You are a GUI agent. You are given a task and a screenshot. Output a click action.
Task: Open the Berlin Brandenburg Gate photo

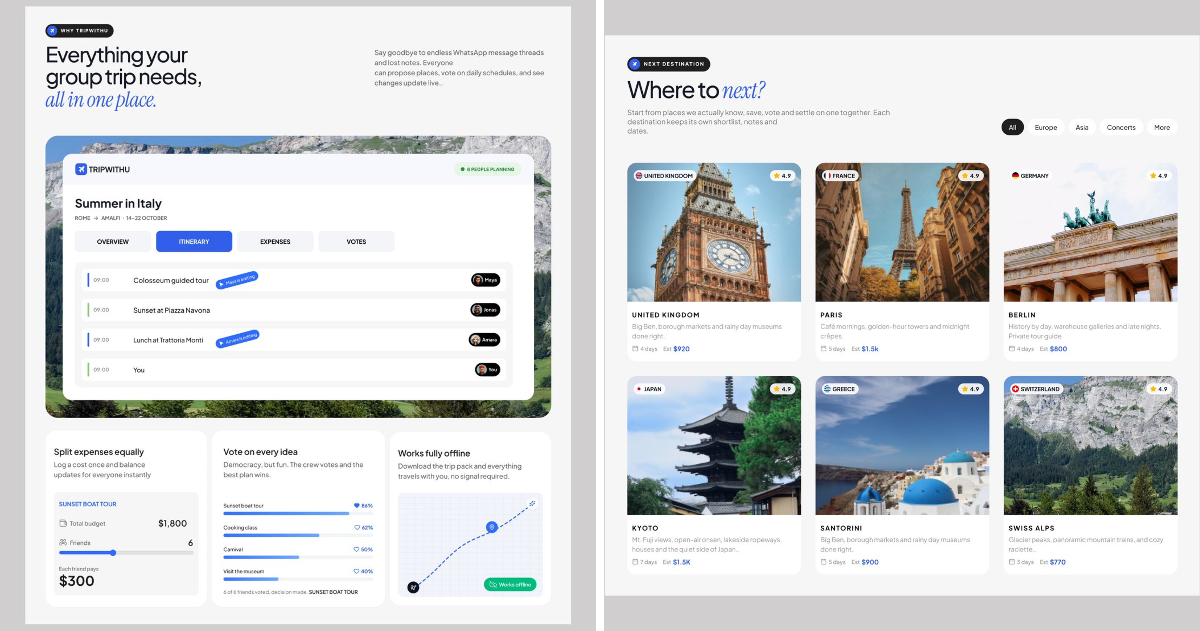[x=1090, y=232]
